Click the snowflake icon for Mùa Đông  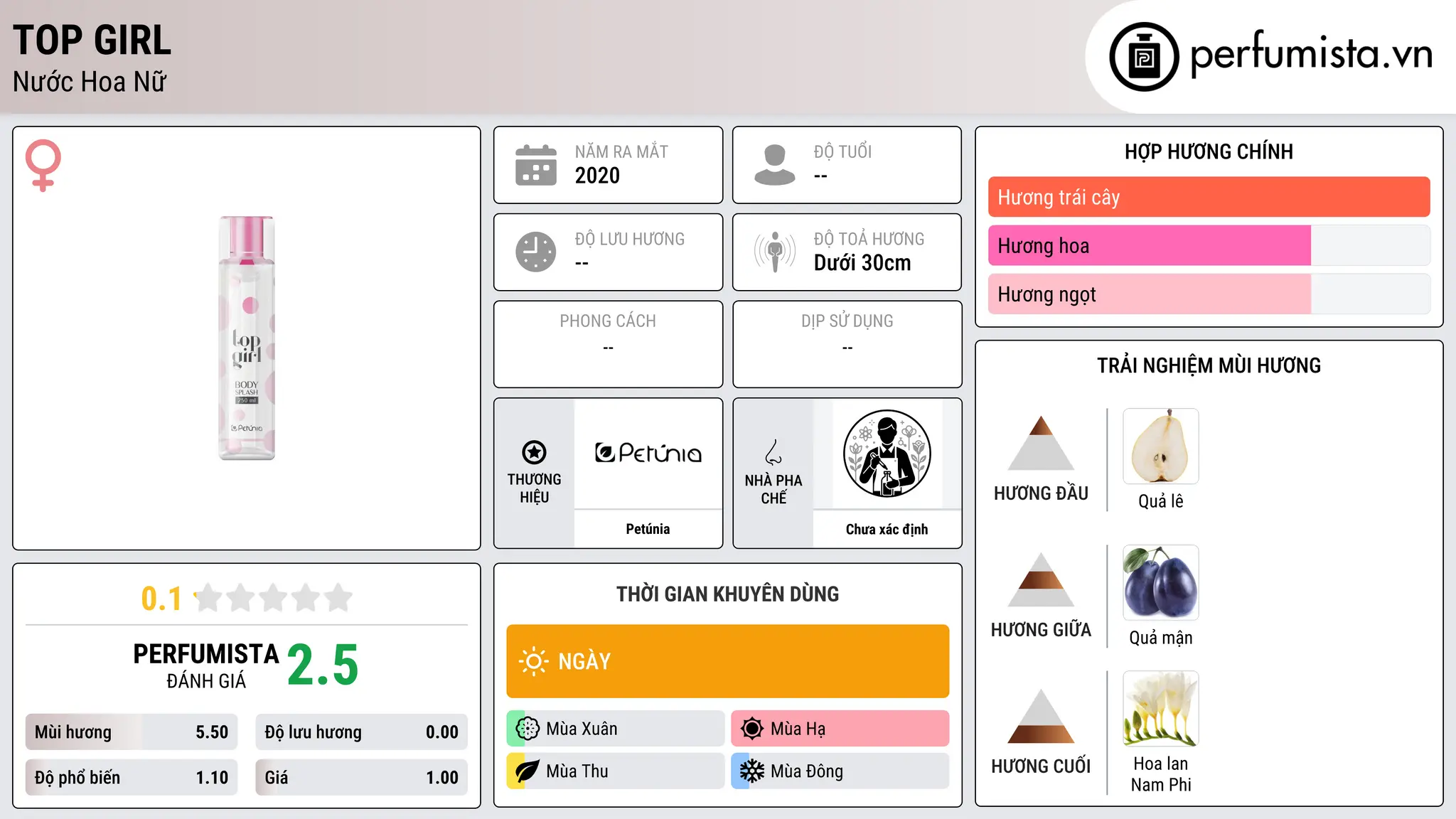click(x=751, y=771)
